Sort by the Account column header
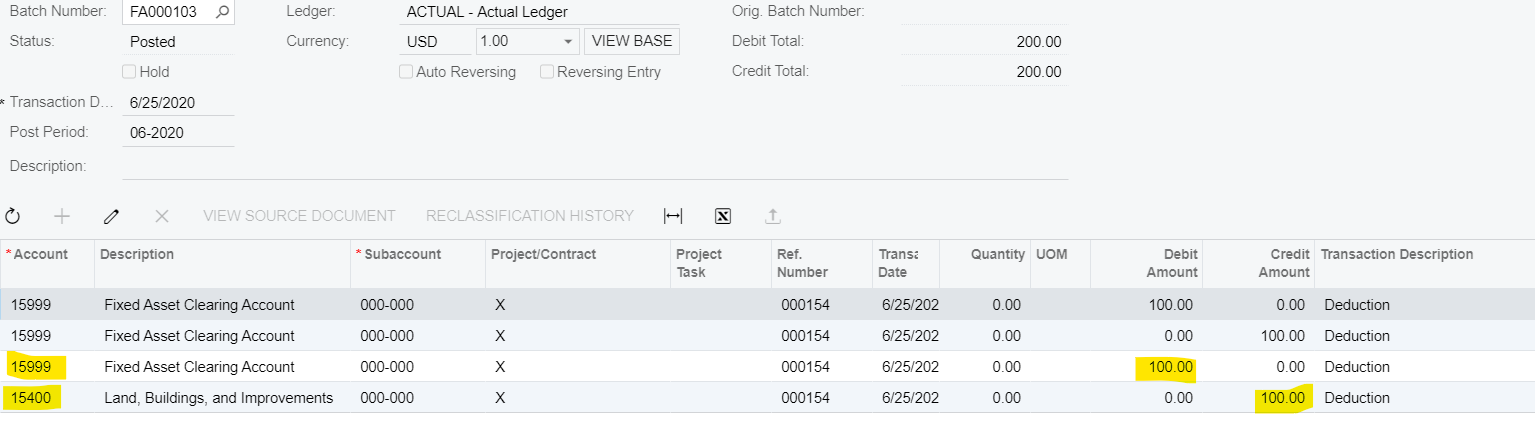The height and width of the screenshot is (428, 1535). (x=40, y=254)
